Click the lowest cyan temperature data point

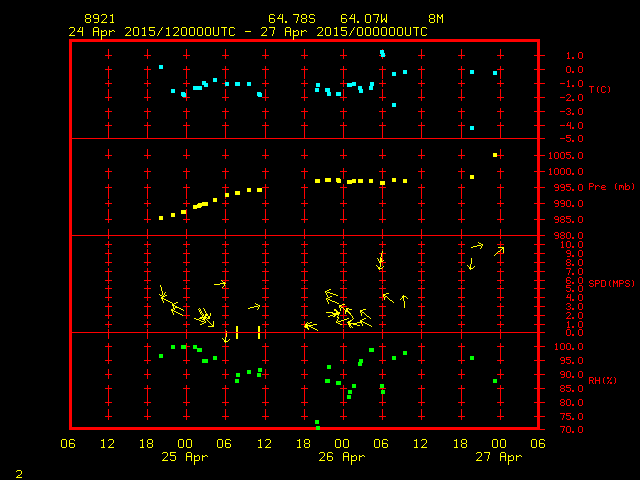point(472,128)
